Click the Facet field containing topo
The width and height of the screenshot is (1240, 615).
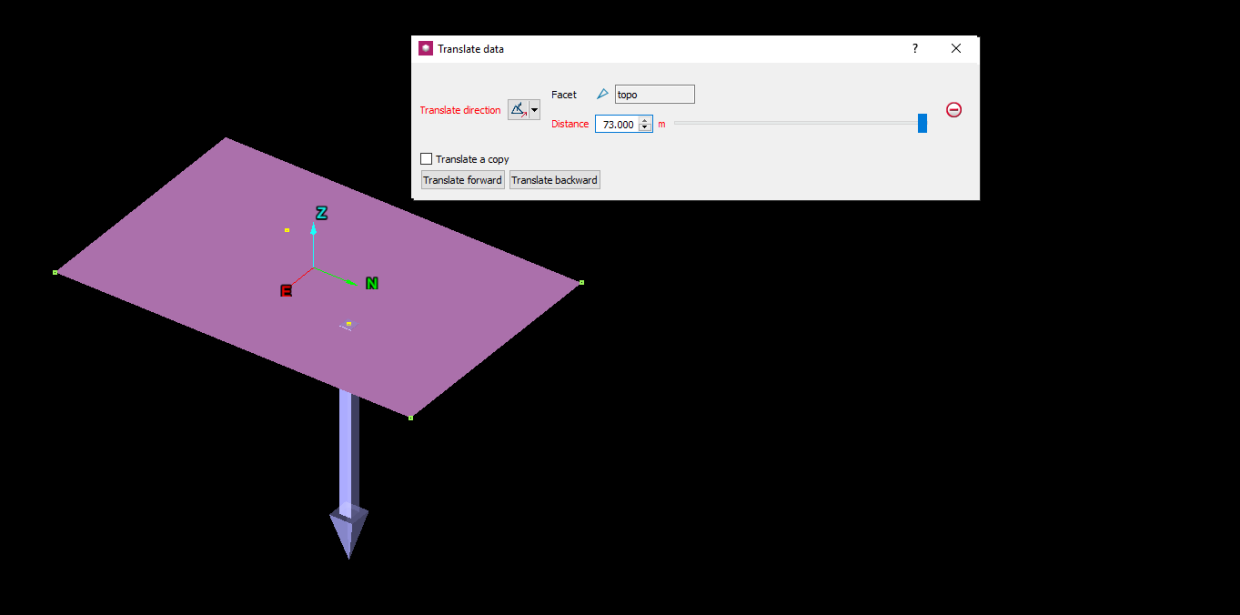654,94
